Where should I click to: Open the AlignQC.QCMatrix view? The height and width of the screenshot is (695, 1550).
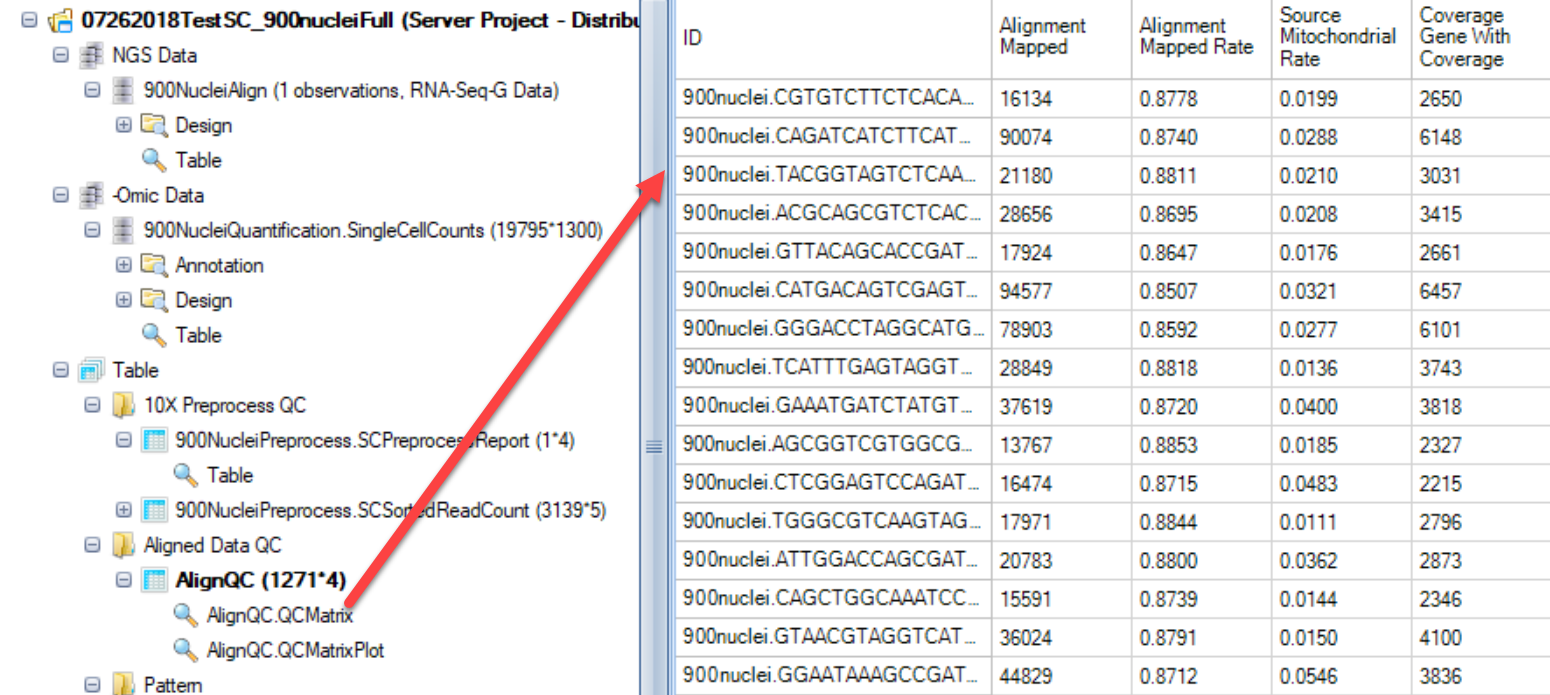280,615
